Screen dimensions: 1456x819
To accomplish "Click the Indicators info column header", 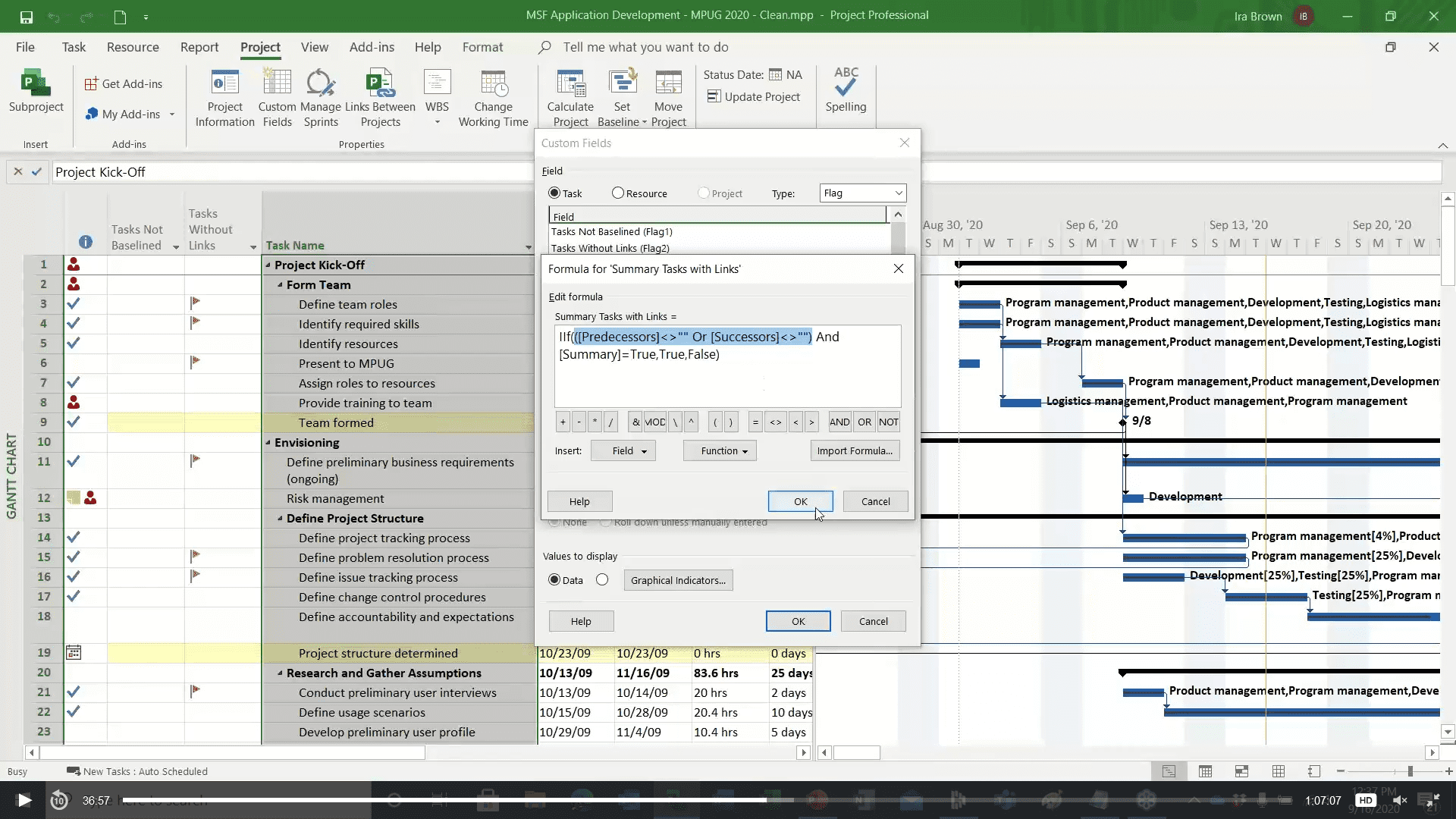I will (85, 242).
